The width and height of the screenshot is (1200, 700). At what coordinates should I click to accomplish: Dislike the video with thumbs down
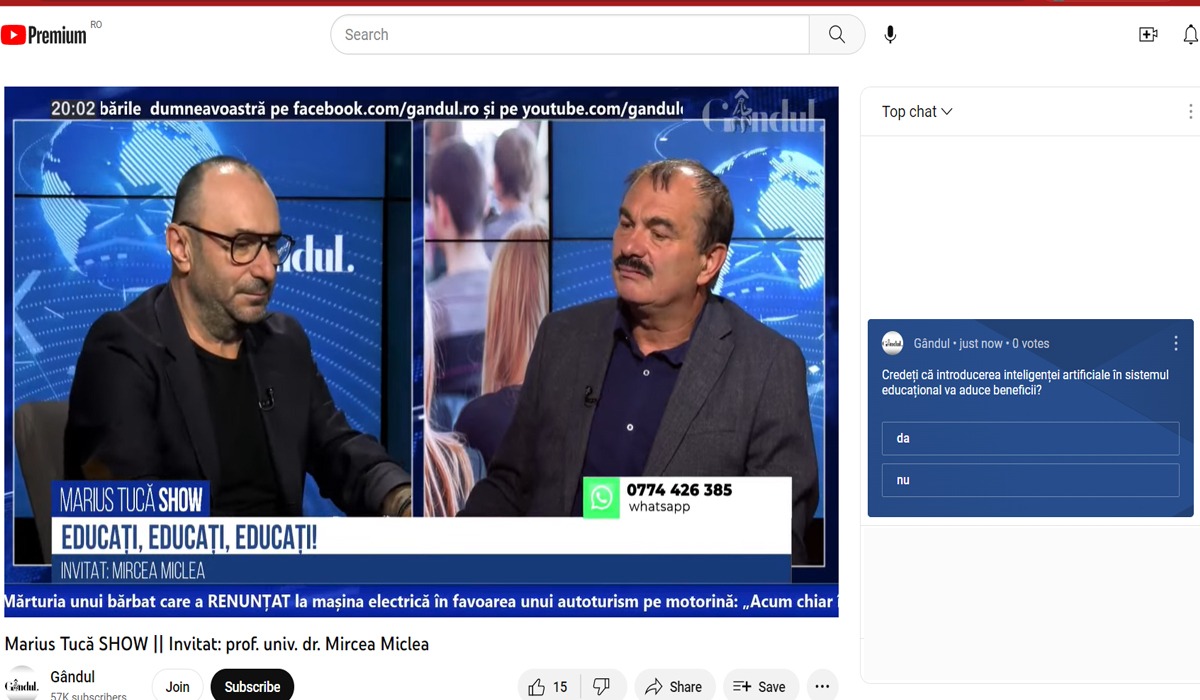pos(602,686)
